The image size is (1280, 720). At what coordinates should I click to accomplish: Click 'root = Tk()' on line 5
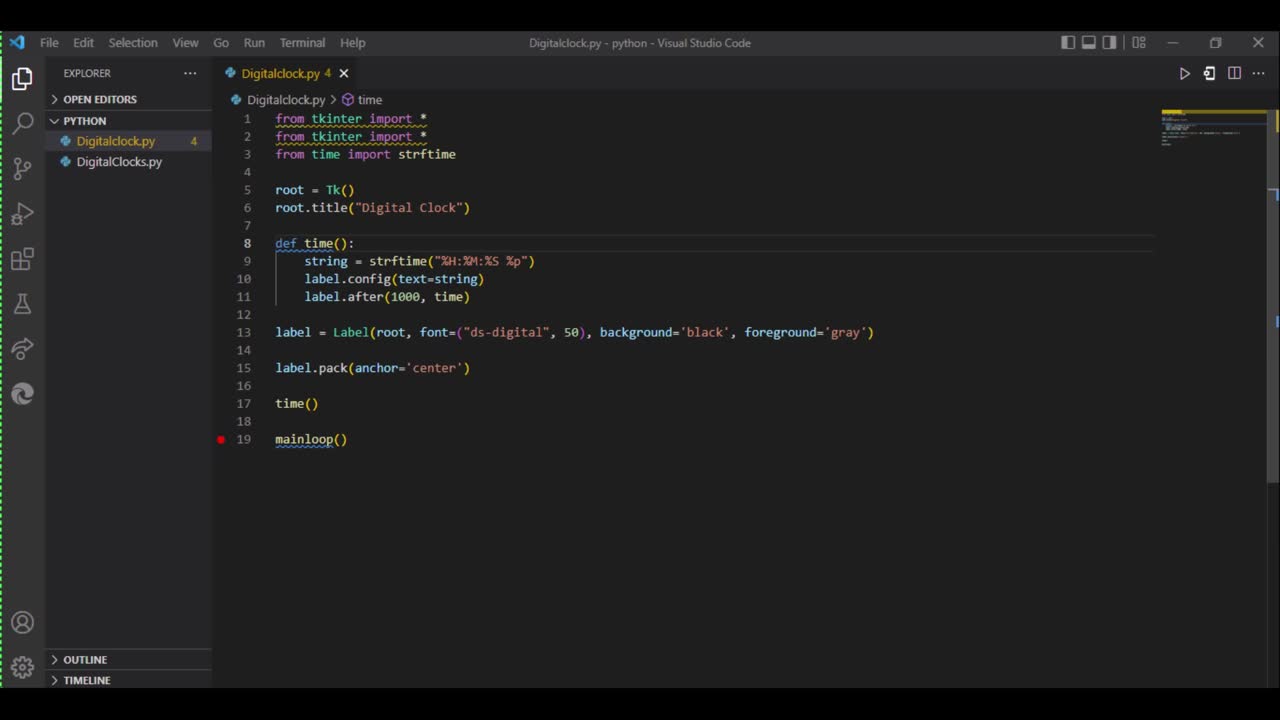pos(315,190)
